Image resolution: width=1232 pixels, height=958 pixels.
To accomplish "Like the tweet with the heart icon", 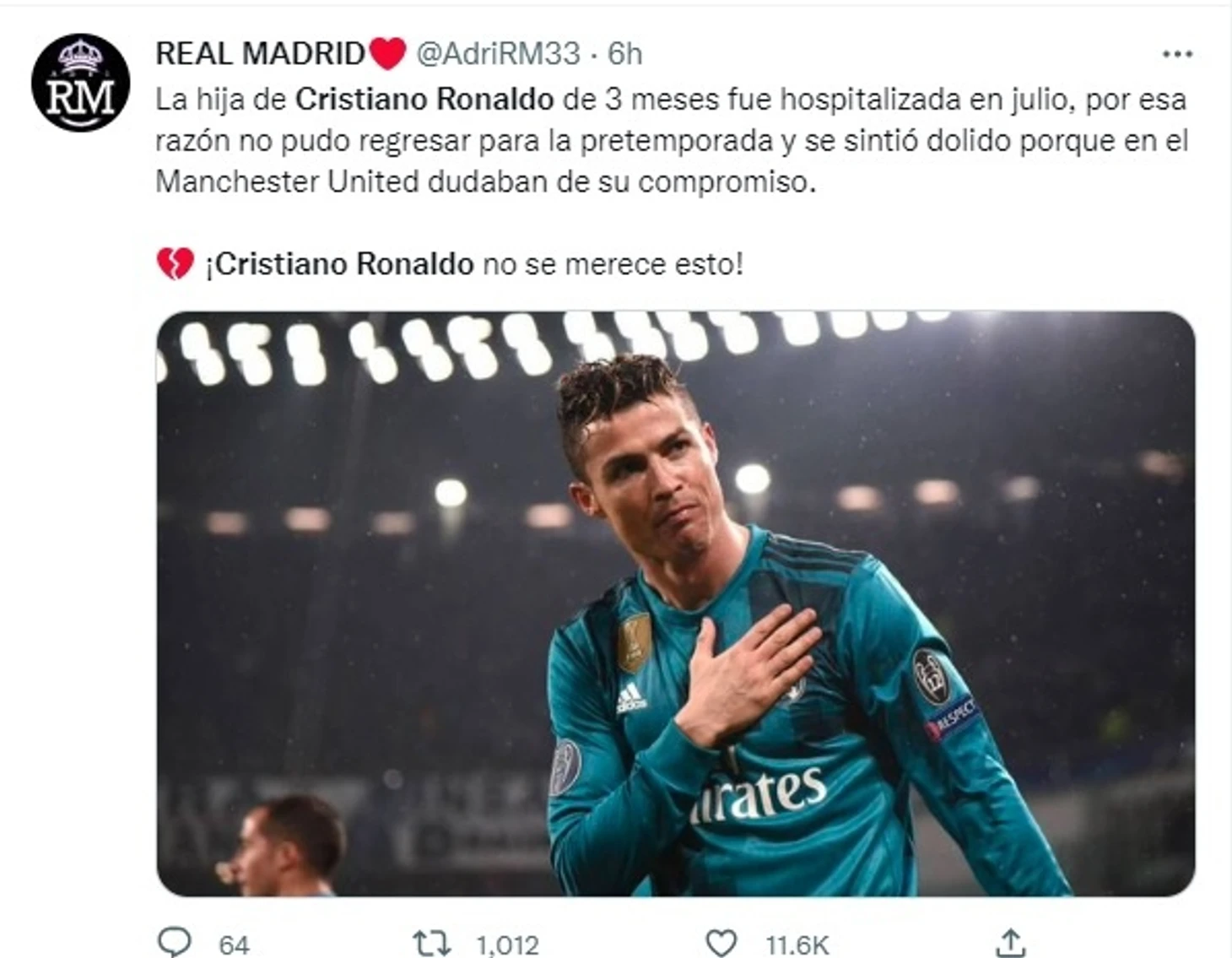I will coord(721,943).
